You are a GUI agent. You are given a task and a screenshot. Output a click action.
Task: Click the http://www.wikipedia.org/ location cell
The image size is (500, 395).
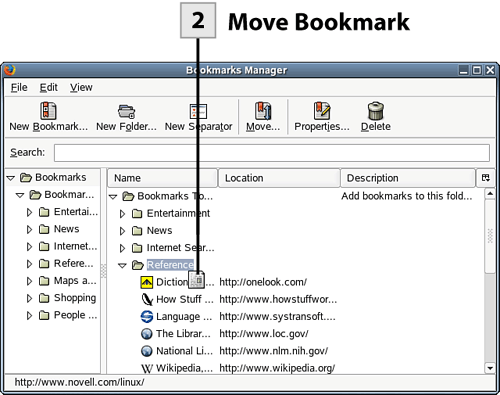[277, 368]
